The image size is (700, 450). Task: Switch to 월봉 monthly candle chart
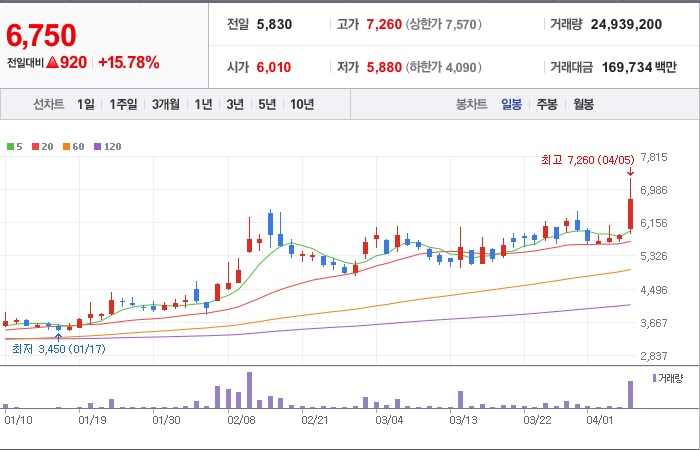(583, 104)
